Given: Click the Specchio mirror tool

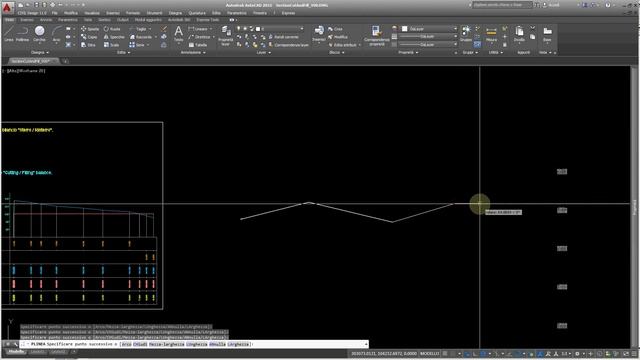Looking at the screenshot, I should tap(114, 37).
